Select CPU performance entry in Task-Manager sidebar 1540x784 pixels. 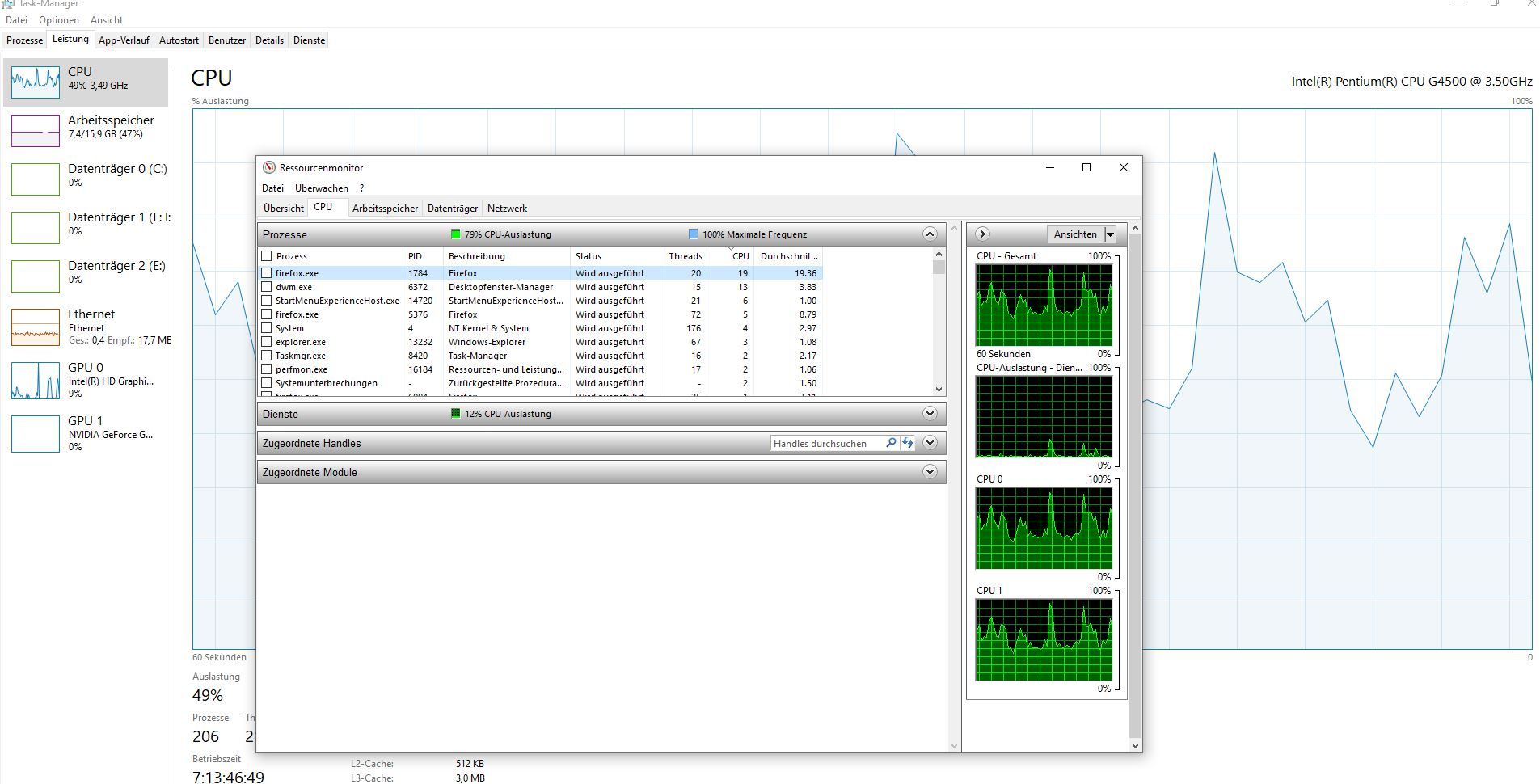click(x=86, y=82)
